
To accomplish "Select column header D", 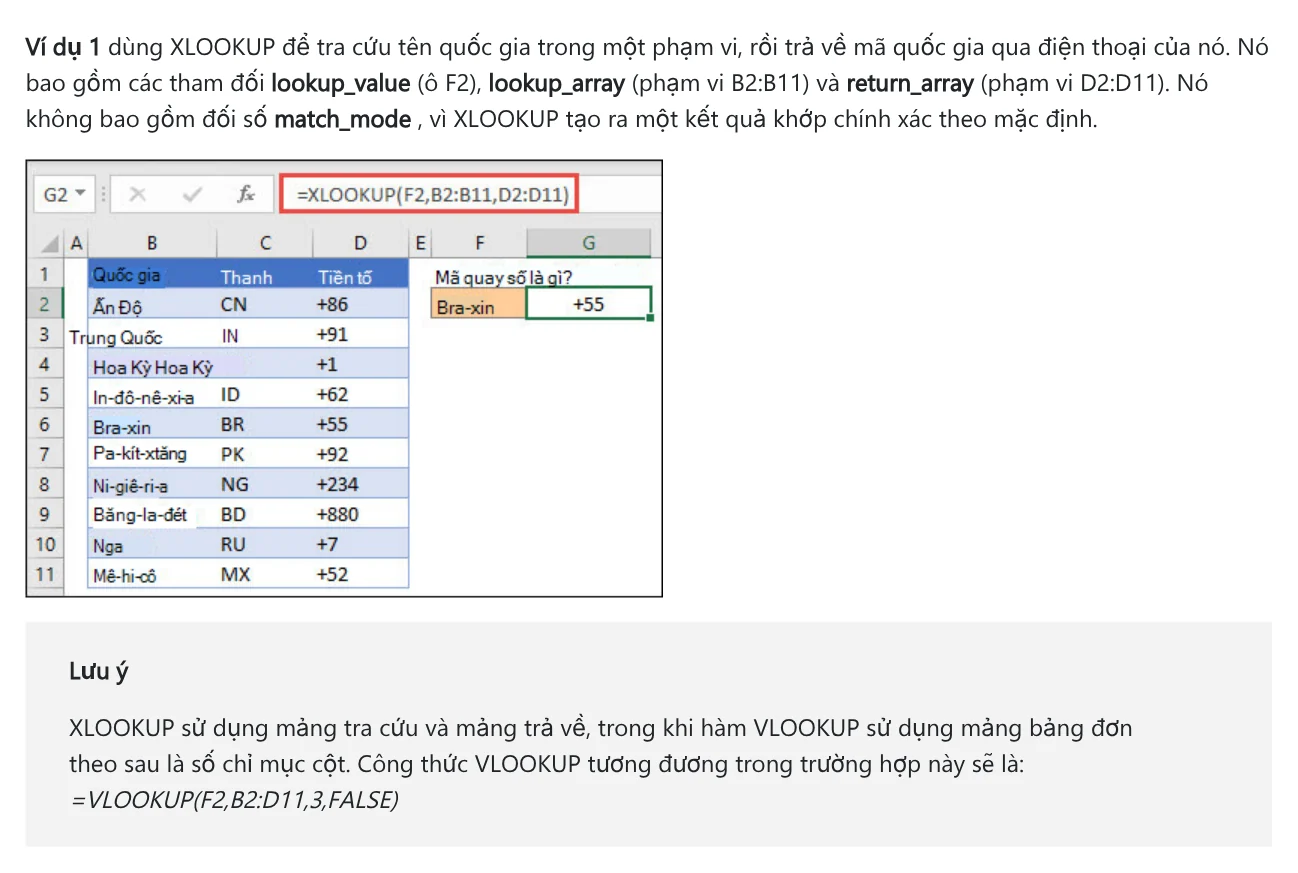I will (360, 243).
